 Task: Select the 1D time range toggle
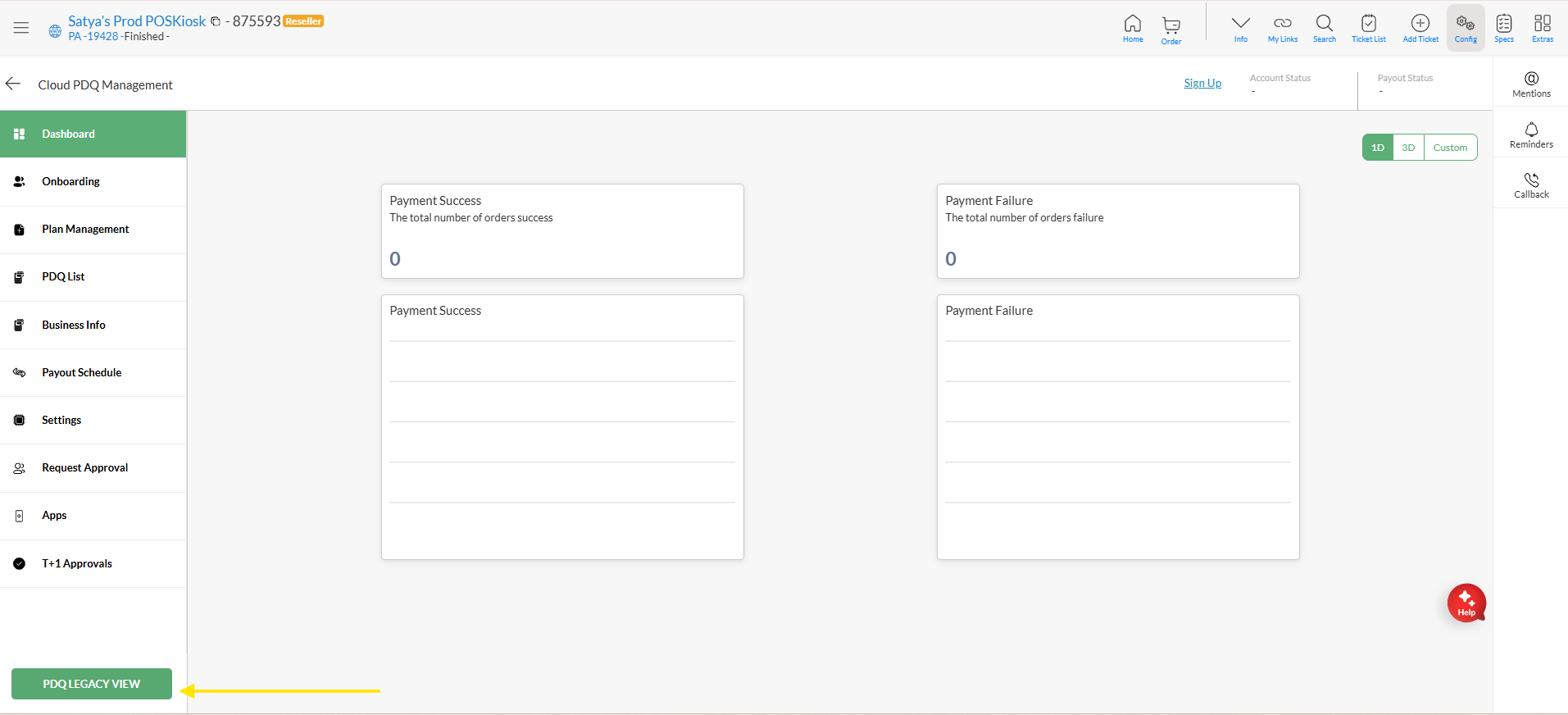pyautogui.click(x=1377, y=148)
